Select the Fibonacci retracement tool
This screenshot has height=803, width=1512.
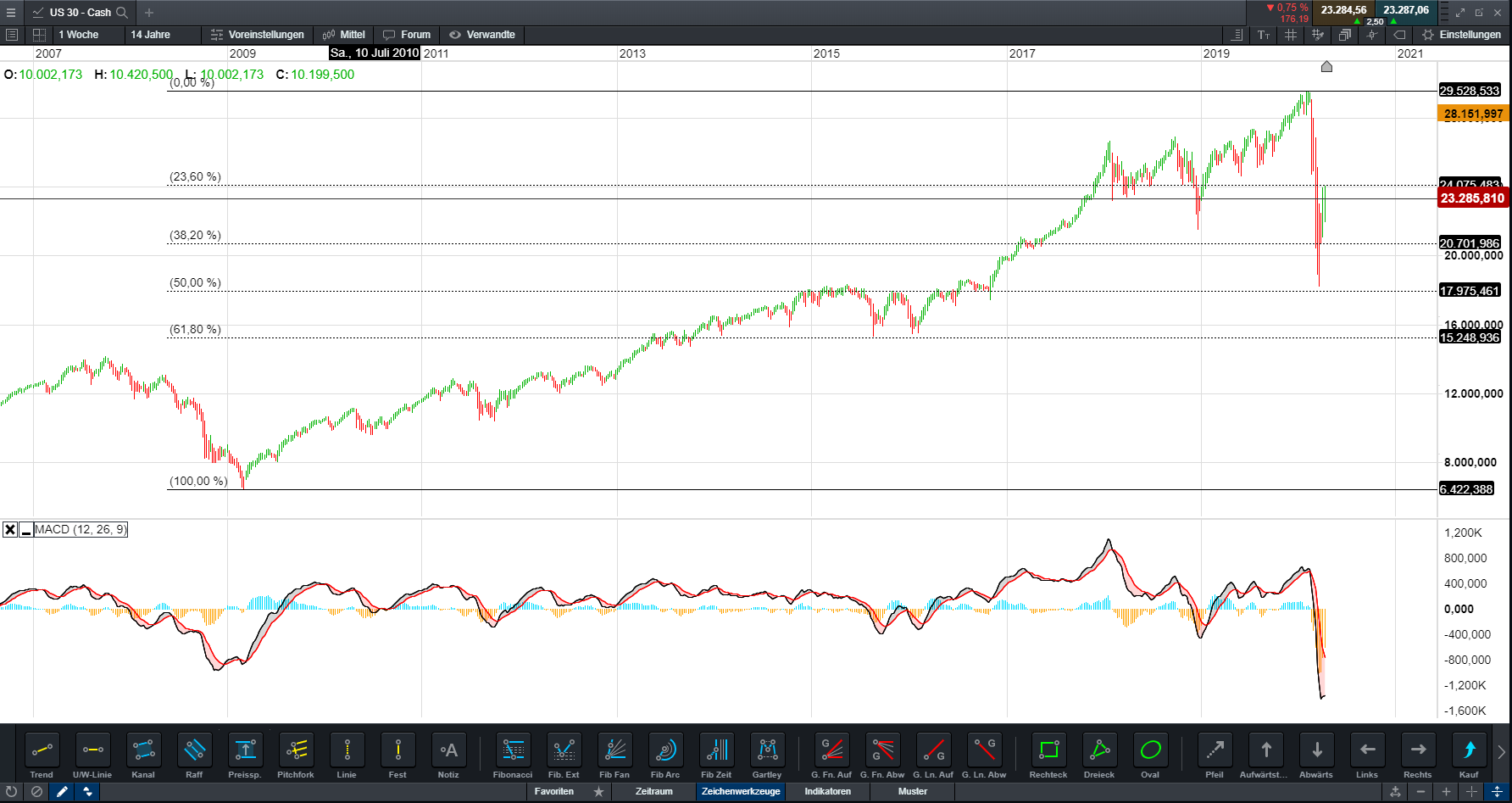coord(513,751)
